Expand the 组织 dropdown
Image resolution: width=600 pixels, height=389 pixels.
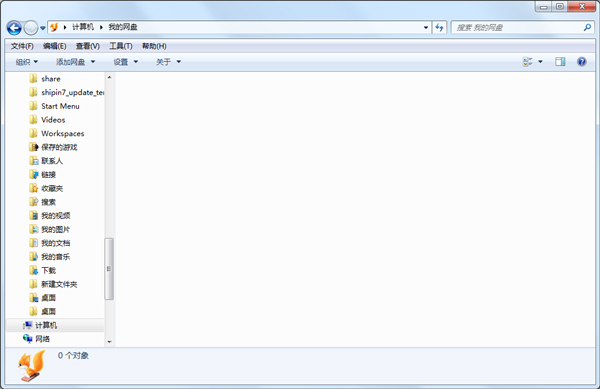[x=27, y=62]
